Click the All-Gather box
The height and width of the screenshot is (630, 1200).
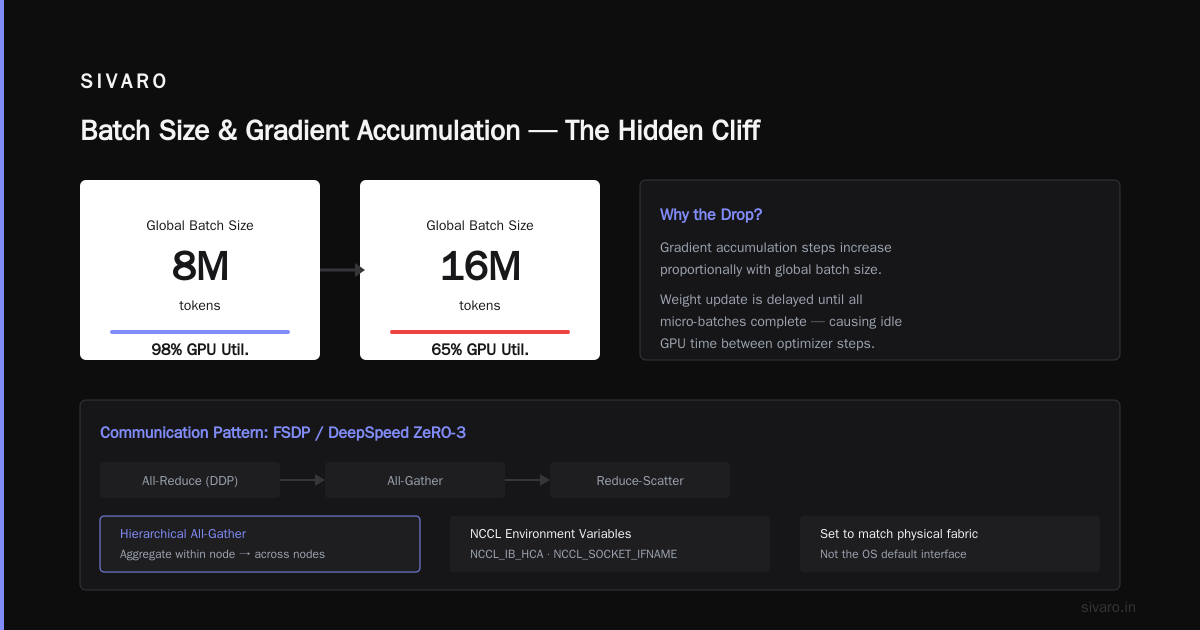[x=415, y=480]
